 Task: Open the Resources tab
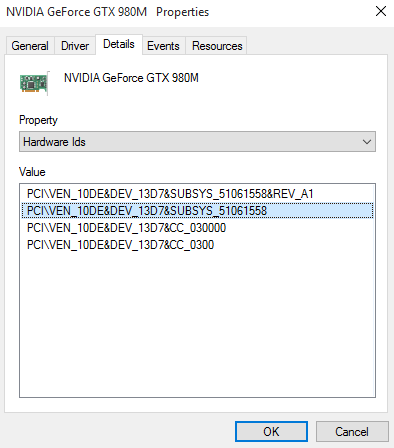(217, 46)
